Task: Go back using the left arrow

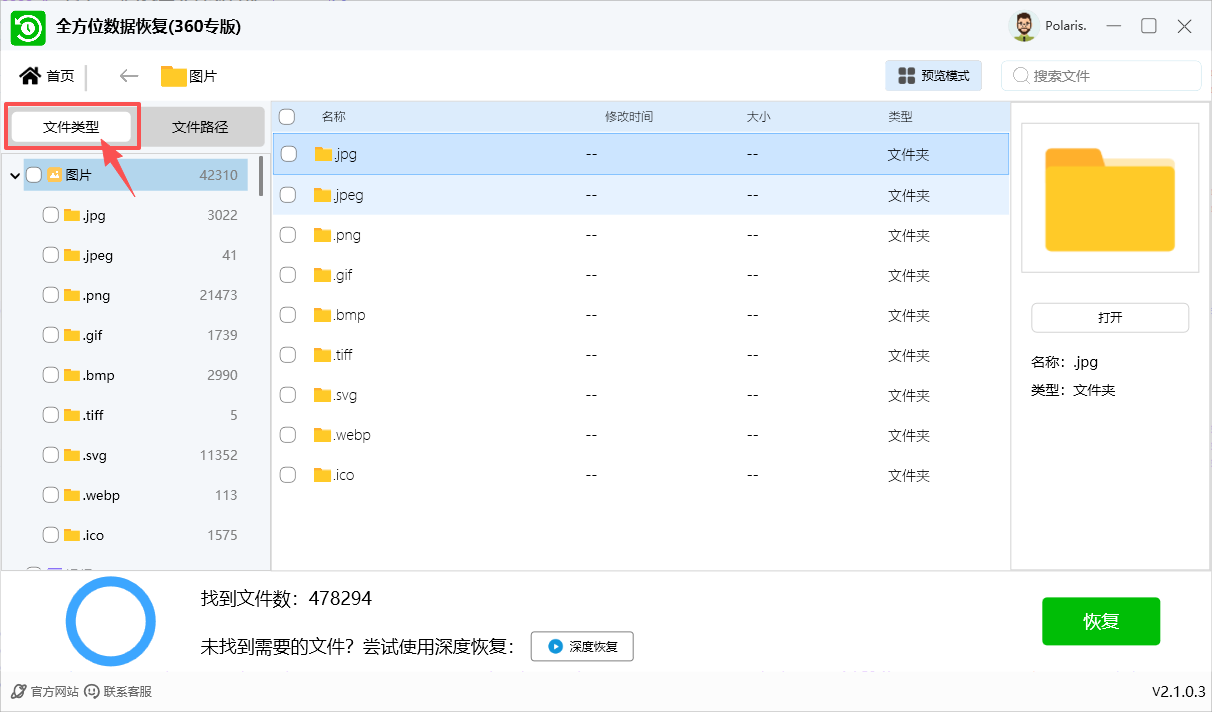Action: [x=128, y=76]
